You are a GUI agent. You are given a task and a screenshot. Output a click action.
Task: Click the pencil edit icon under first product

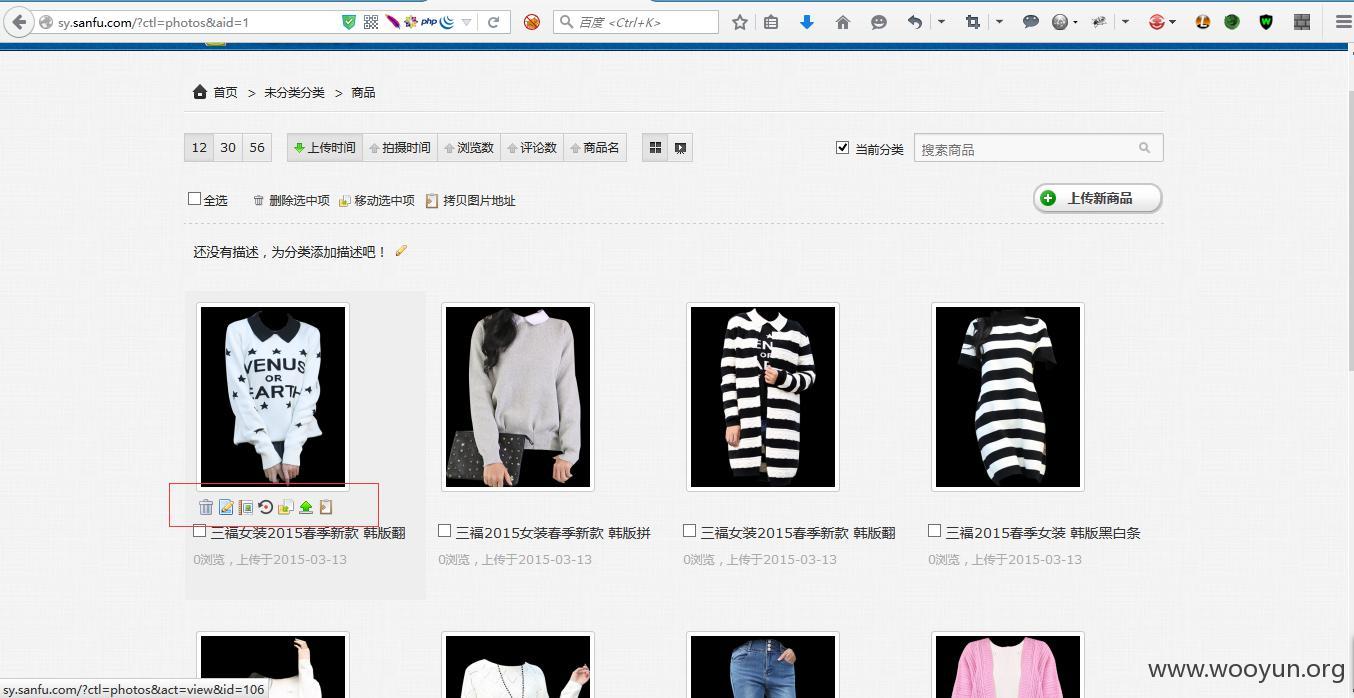[226, 508]
